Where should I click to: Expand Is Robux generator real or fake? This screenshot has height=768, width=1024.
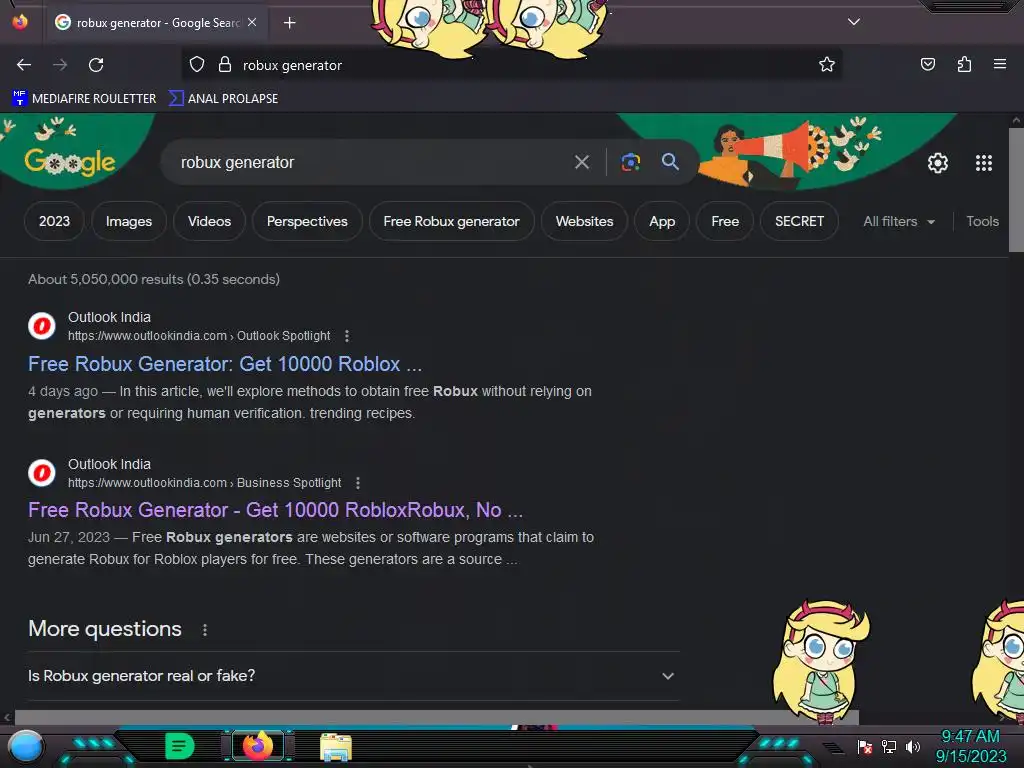[353, 676]
